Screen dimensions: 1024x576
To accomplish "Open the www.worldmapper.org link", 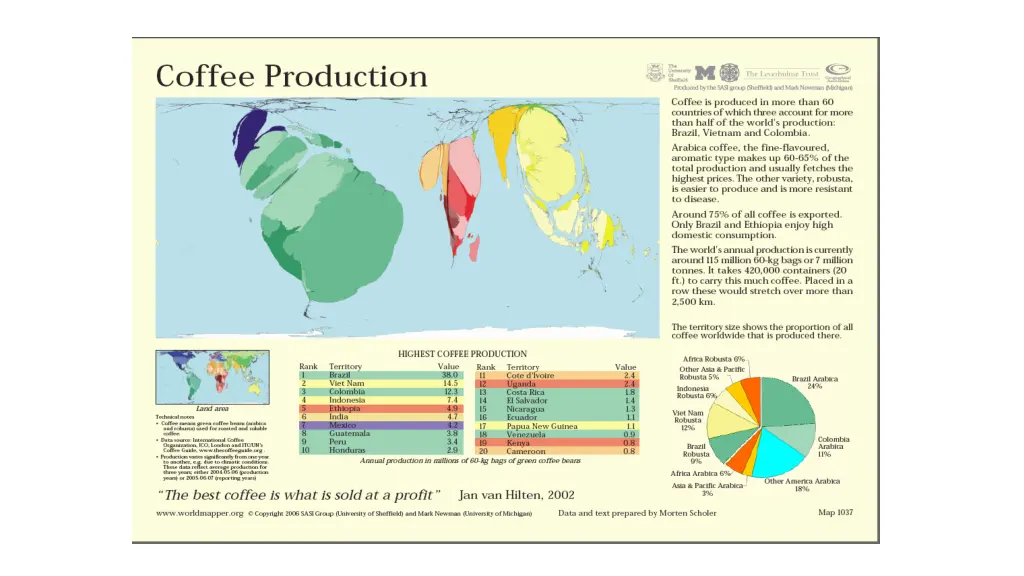I will (x=199, y=513).
